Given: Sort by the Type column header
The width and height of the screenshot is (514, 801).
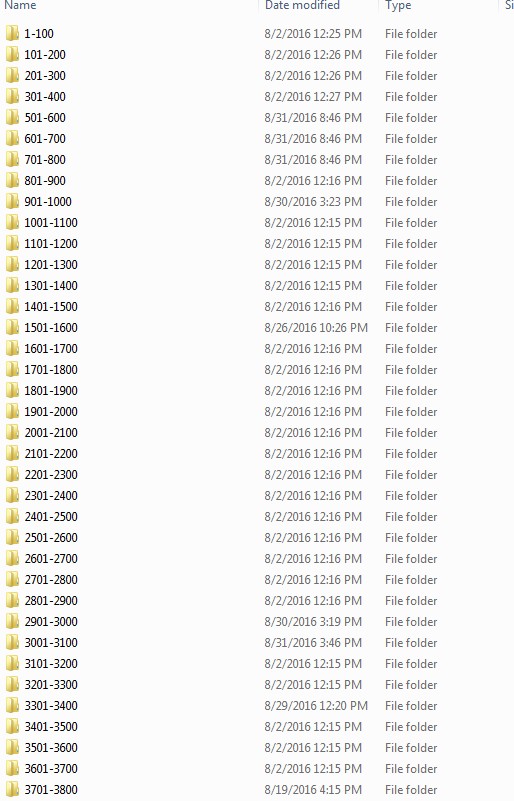Looking at the screenshot, I should 398,5.
